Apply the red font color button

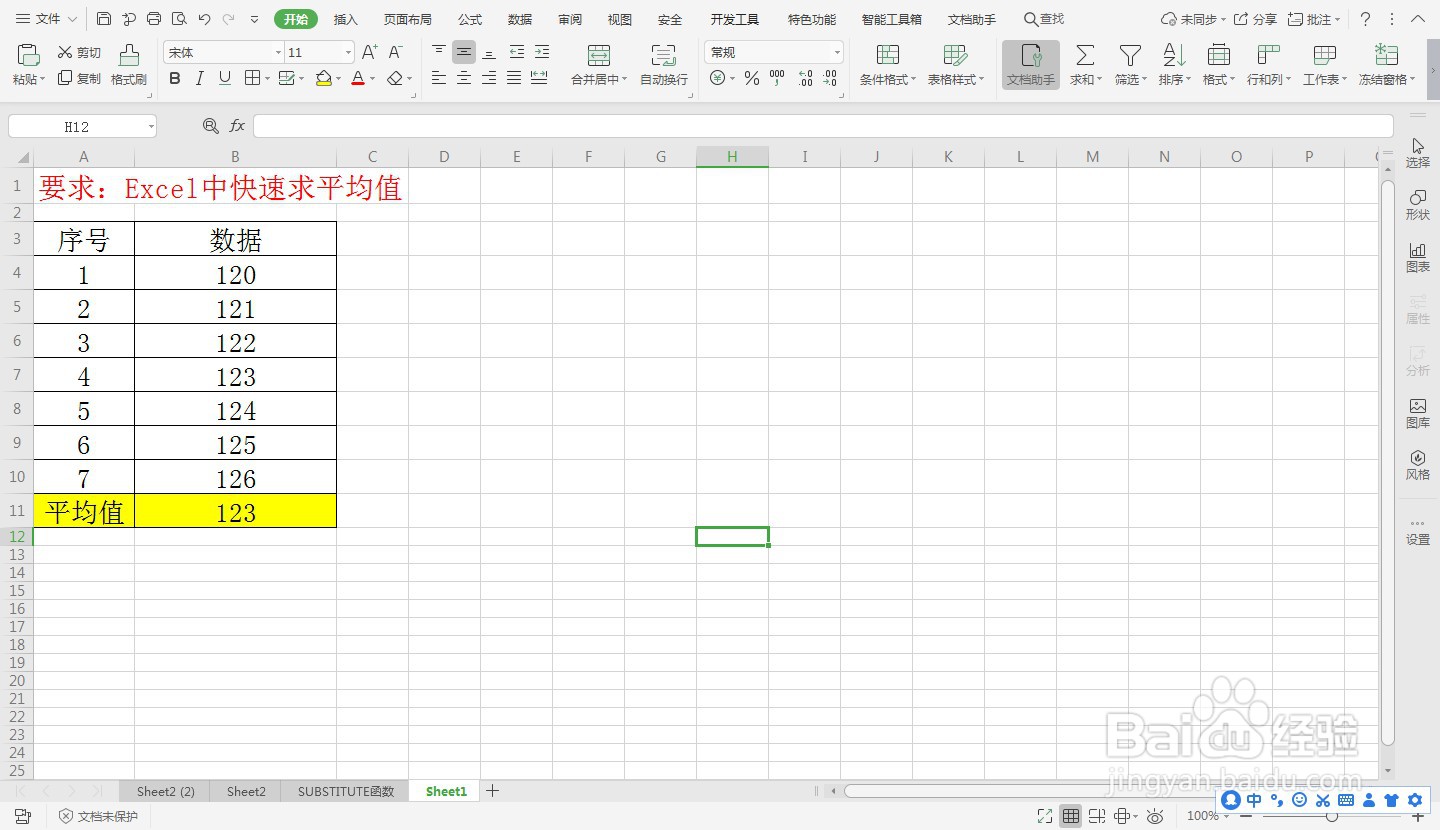click(x=358, y=78)
